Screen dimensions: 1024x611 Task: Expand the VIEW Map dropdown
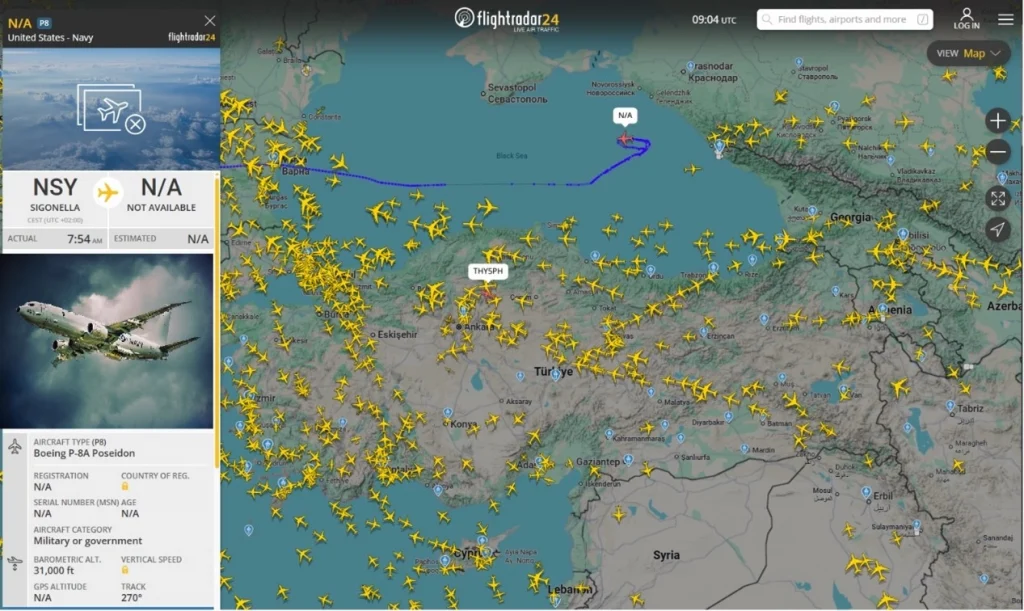coord(967,54)
